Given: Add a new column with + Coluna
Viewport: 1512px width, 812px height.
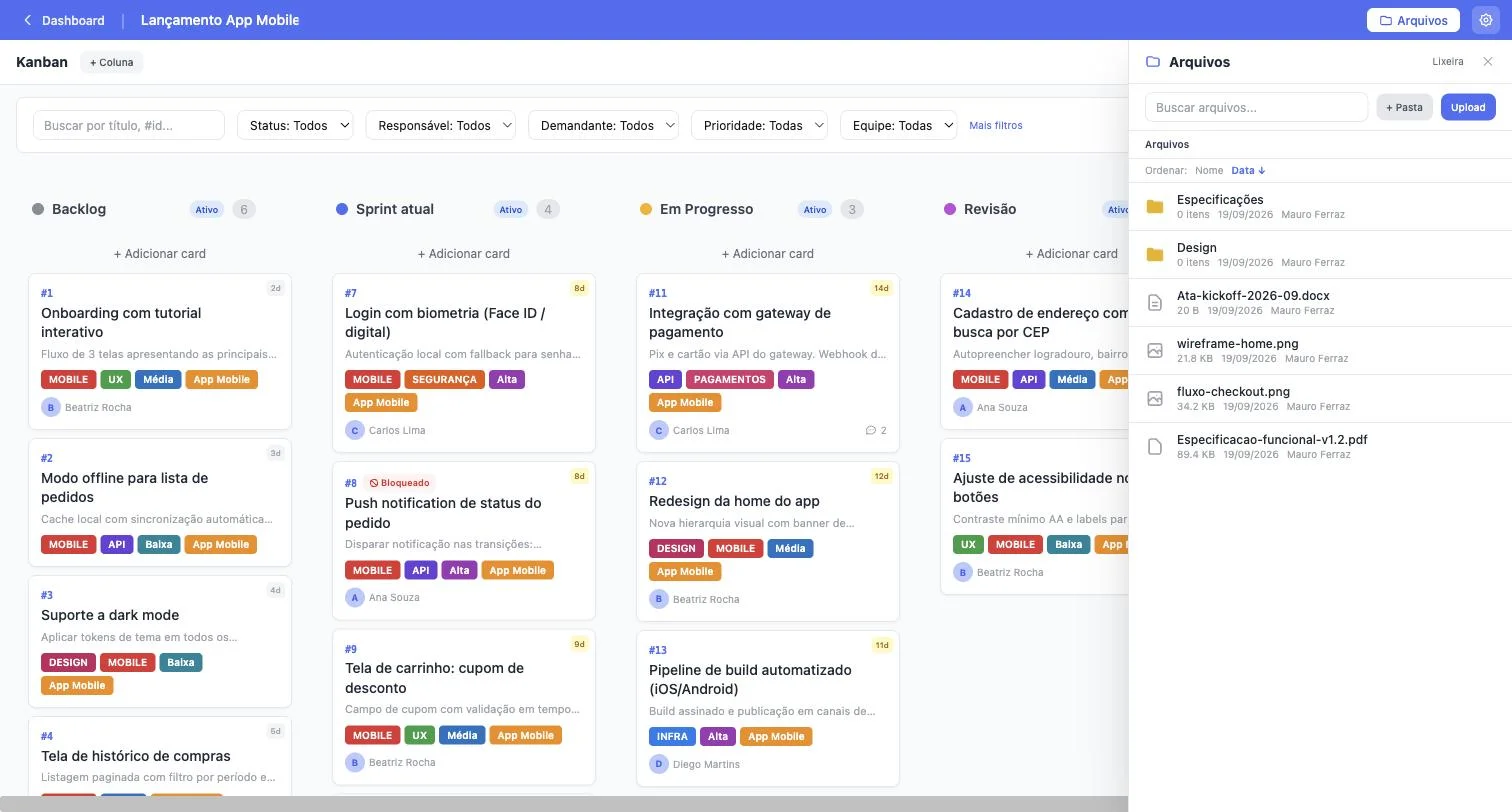Looking at the screenshot, I should (x=111, y=62).
